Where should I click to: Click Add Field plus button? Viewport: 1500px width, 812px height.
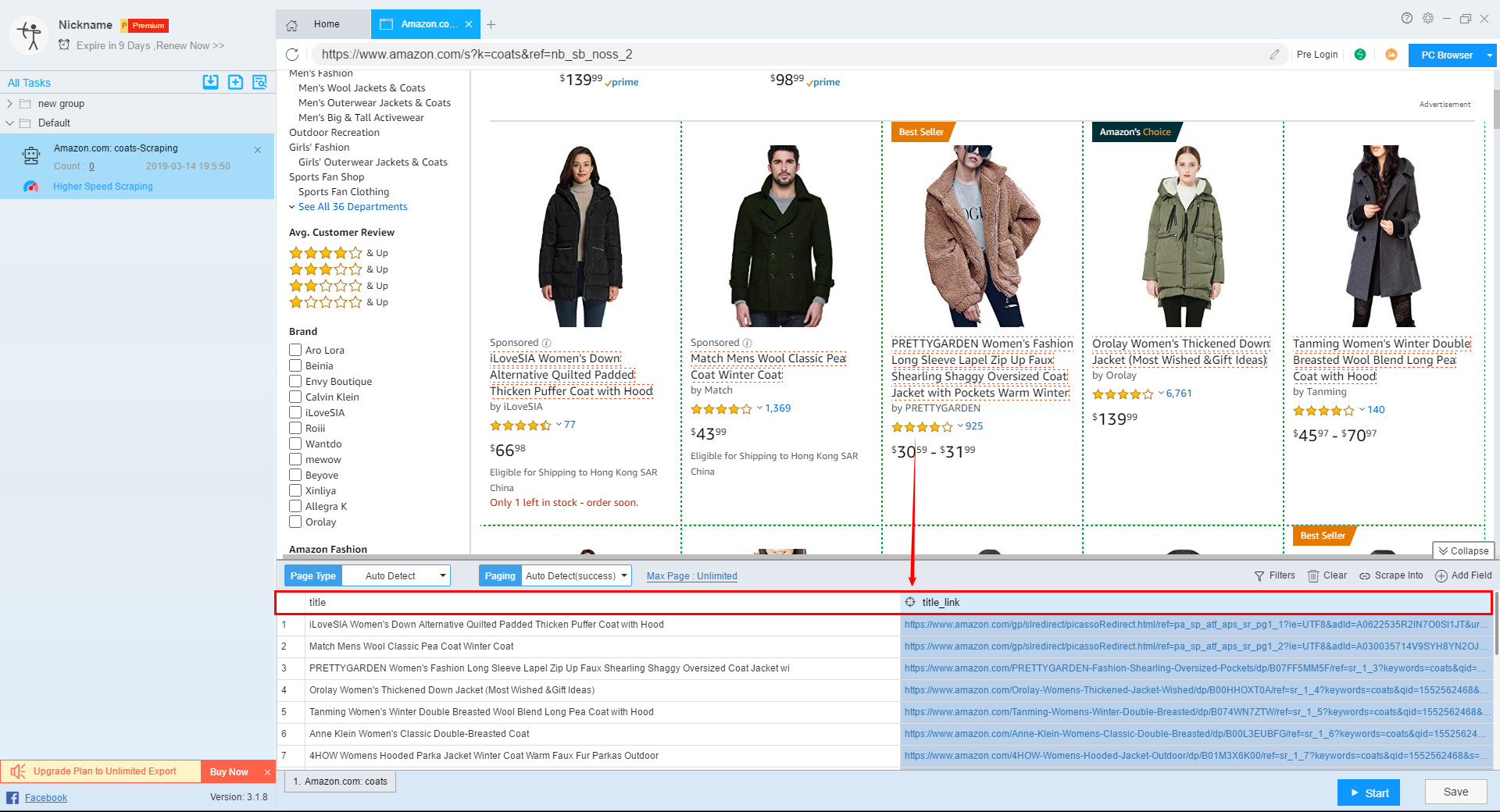pyautogui.click(x=1463, y=575)
